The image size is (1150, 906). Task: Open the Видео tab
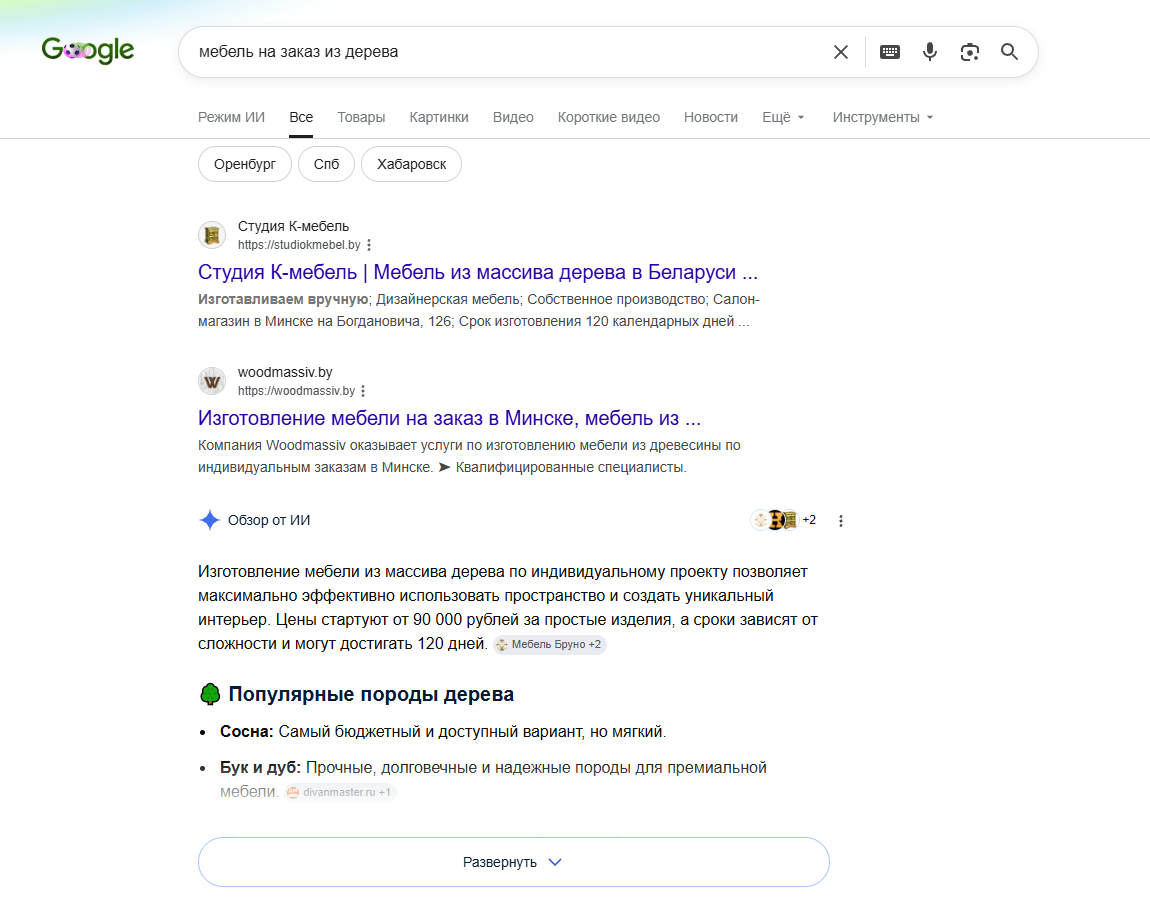tap(513, 117)
